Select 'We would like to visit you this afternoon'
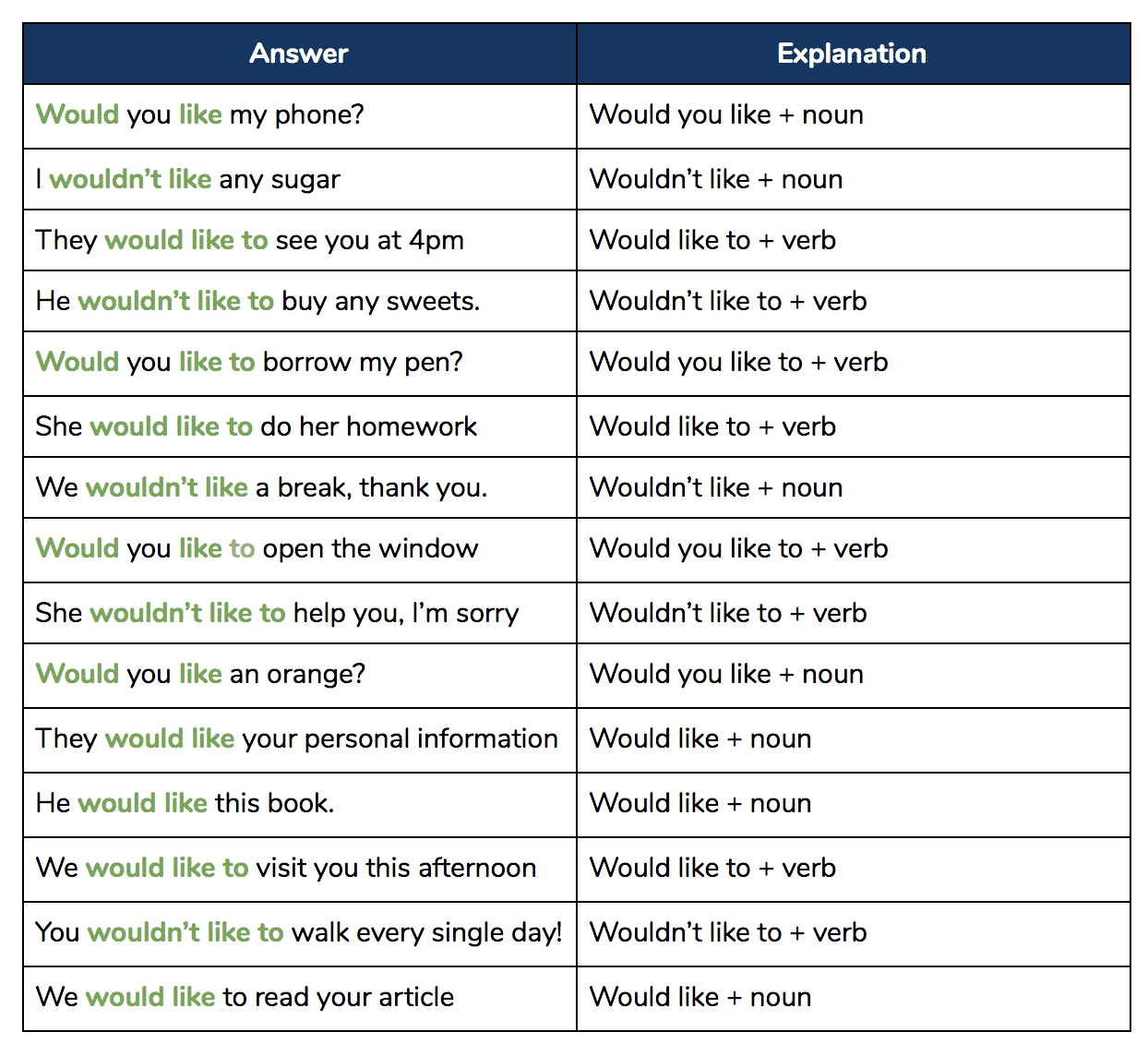Viewport: 1148px width, 1056px height. 299,869
